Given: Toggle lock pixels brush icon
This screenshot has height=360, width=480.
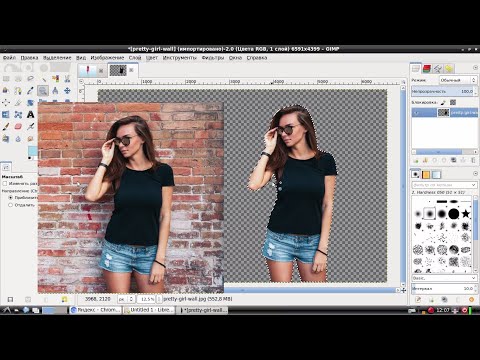Looking at the screenshot, I should click(x=444, y=103).
